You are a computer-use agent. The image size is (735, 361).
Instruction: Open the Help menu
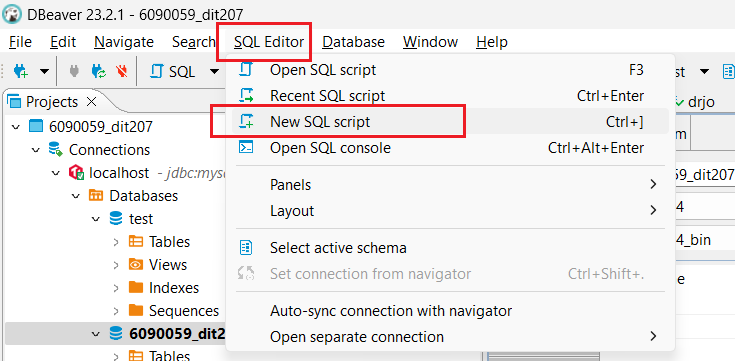click(492, 42)
